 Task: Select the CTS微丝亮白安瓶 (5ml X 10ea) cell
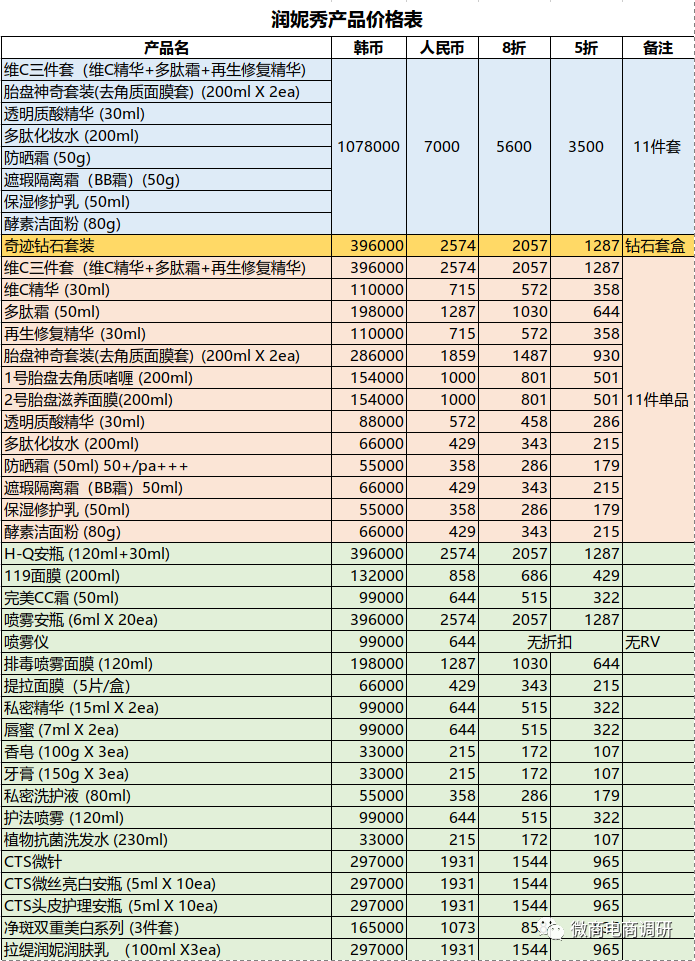click(x=166, y=884)
